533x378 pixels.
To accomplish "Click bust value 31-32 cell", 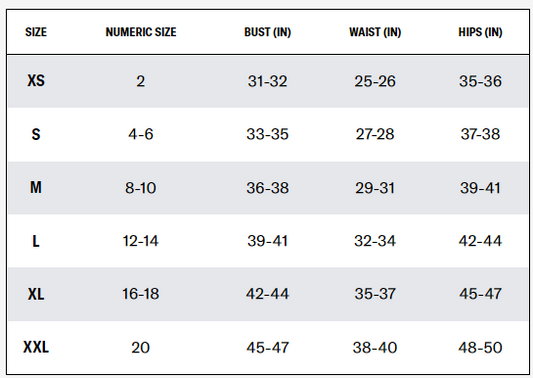I will pyautogui.click(x=268, y=81).
